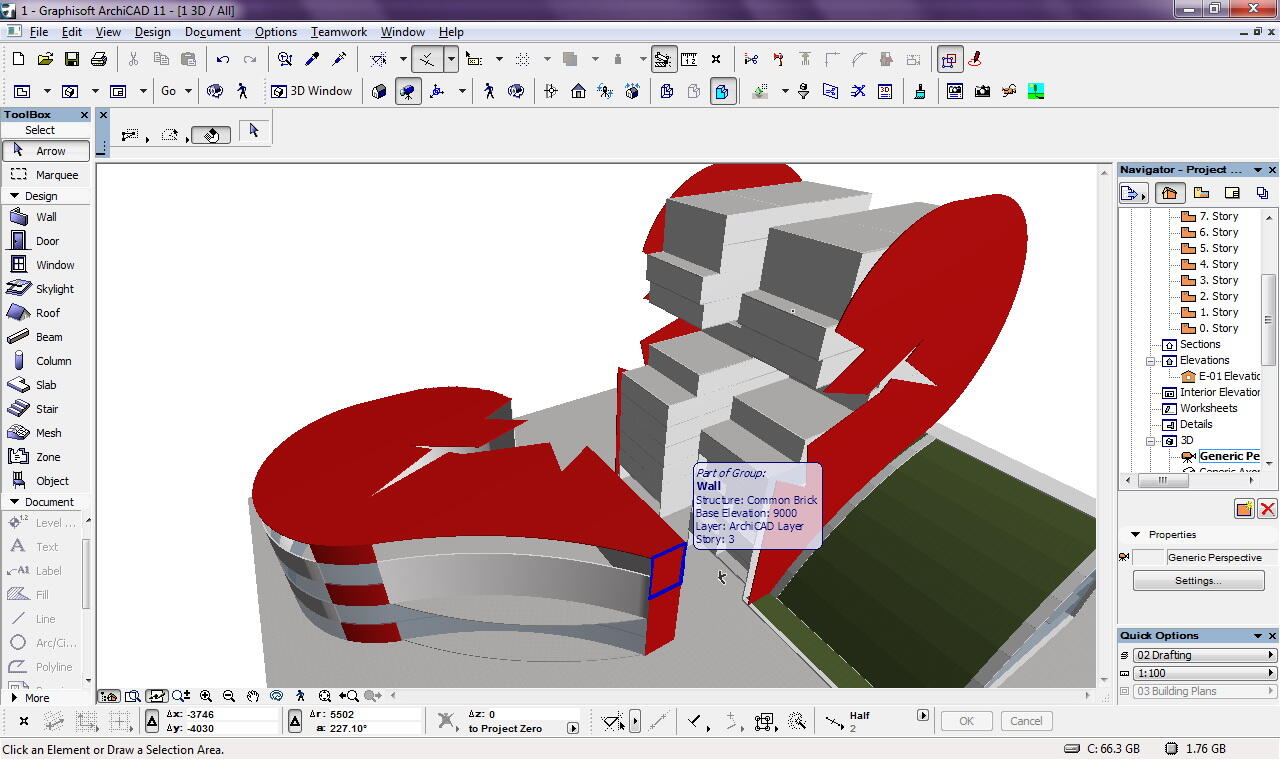Screen dimensions: 1280x760
Task: Click the New document icon
Action: pyautogui.click(x=19, y=59)
